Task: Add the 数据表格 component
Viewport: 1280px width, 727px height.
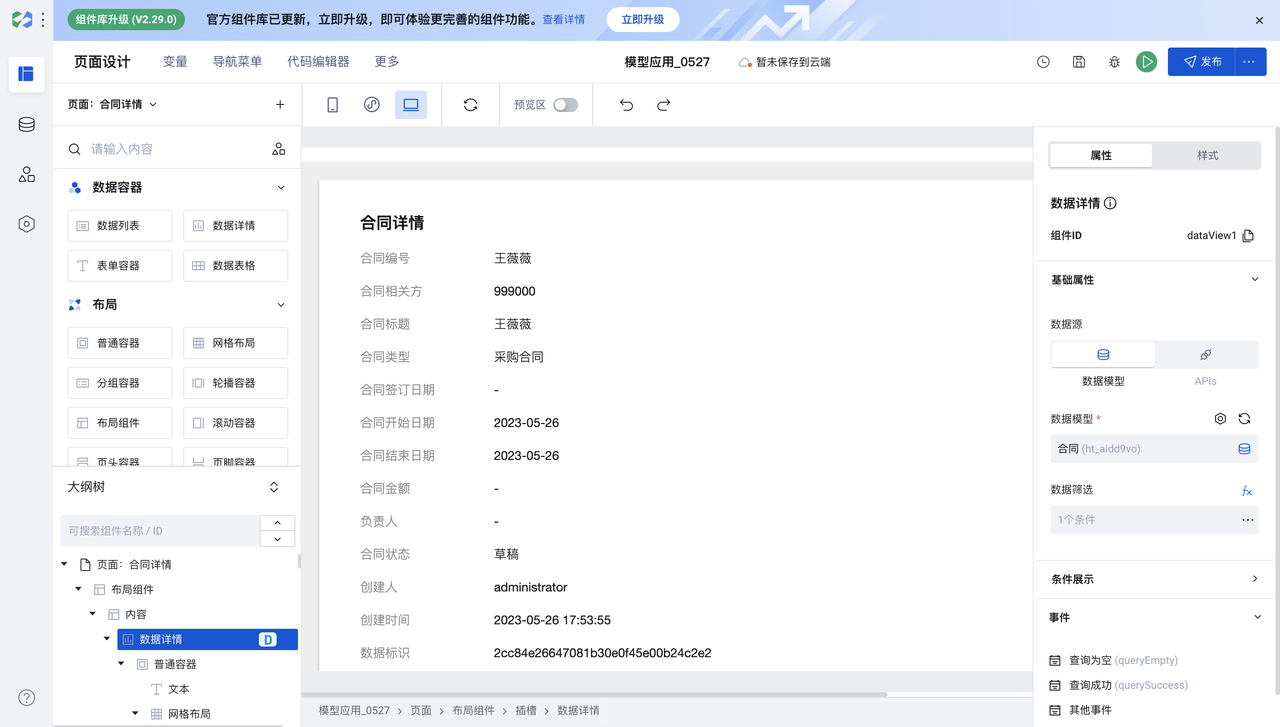Action: pos(236,266)
